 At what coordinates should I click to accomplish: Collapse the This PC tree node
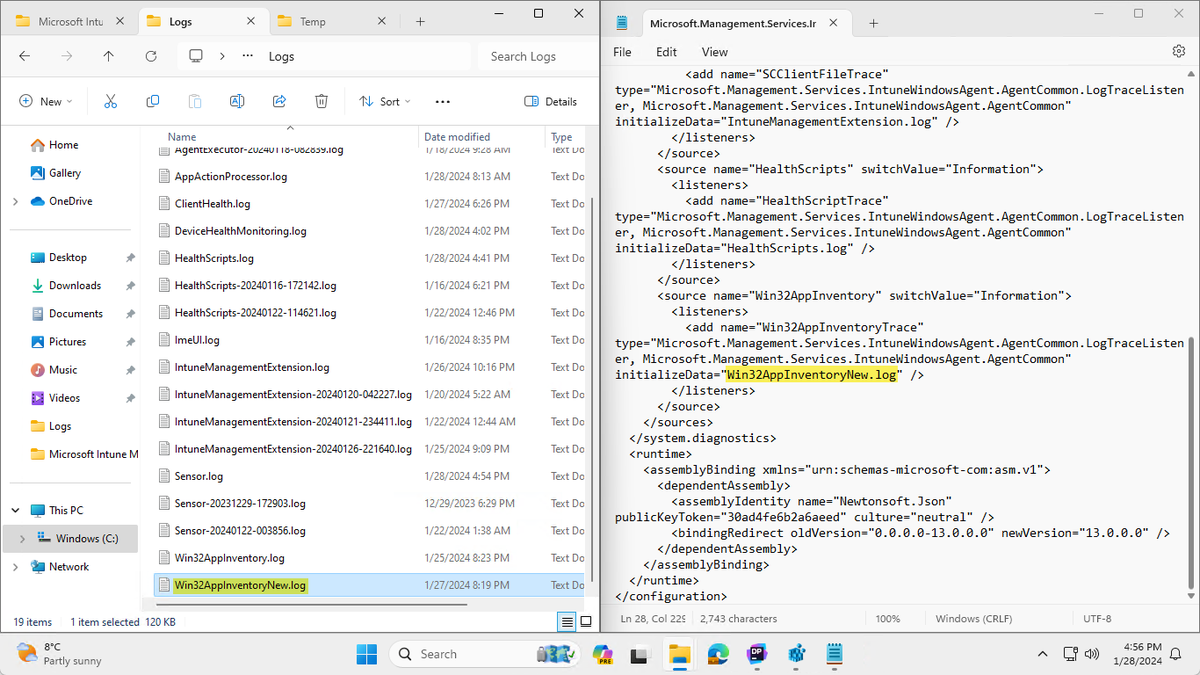pos(15,510)
